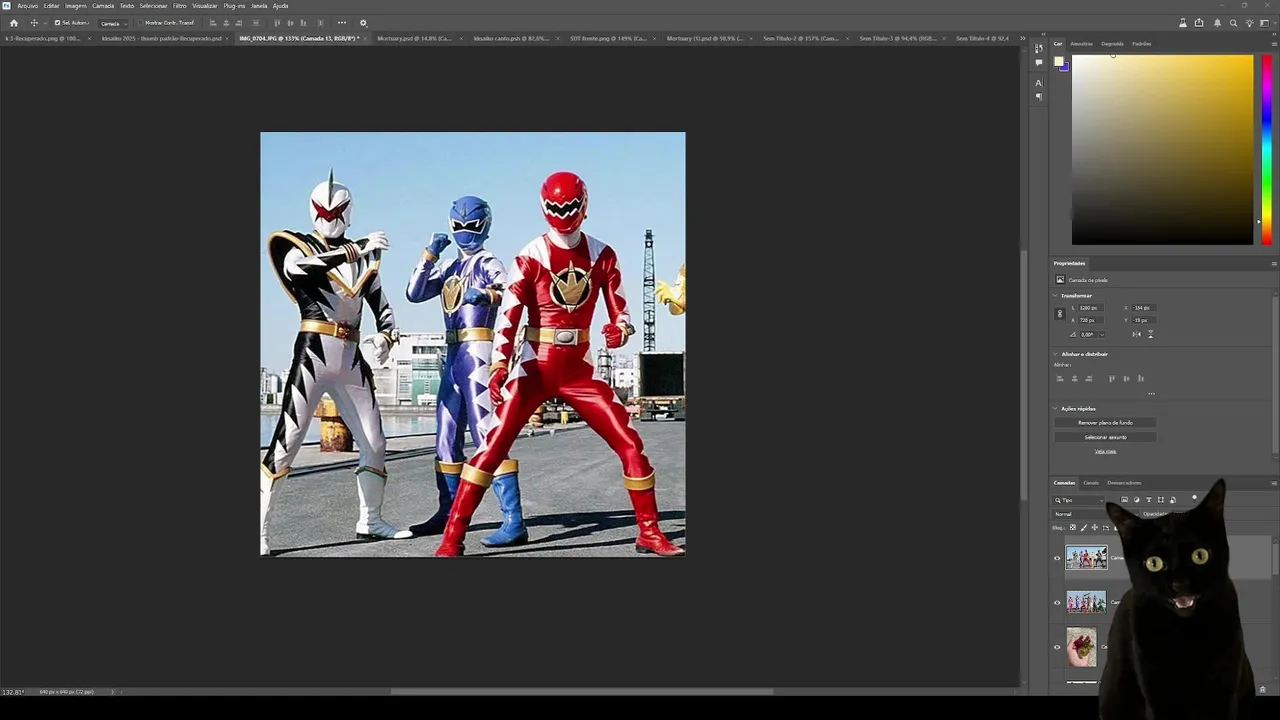The image size is (1280, 720).
Task: Click the search magnifier icon
Action: click(1233, 23)
